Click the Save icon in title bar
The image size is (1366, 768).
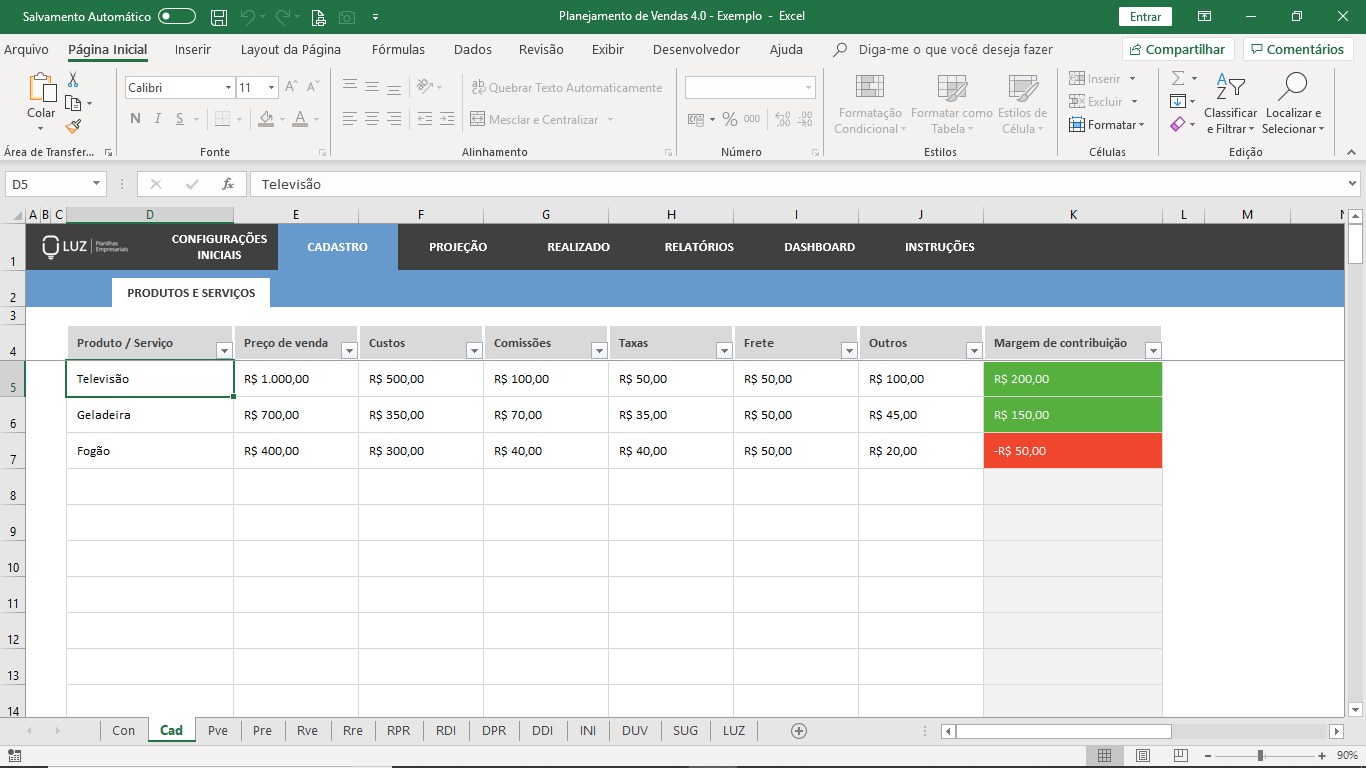(218, 17)
